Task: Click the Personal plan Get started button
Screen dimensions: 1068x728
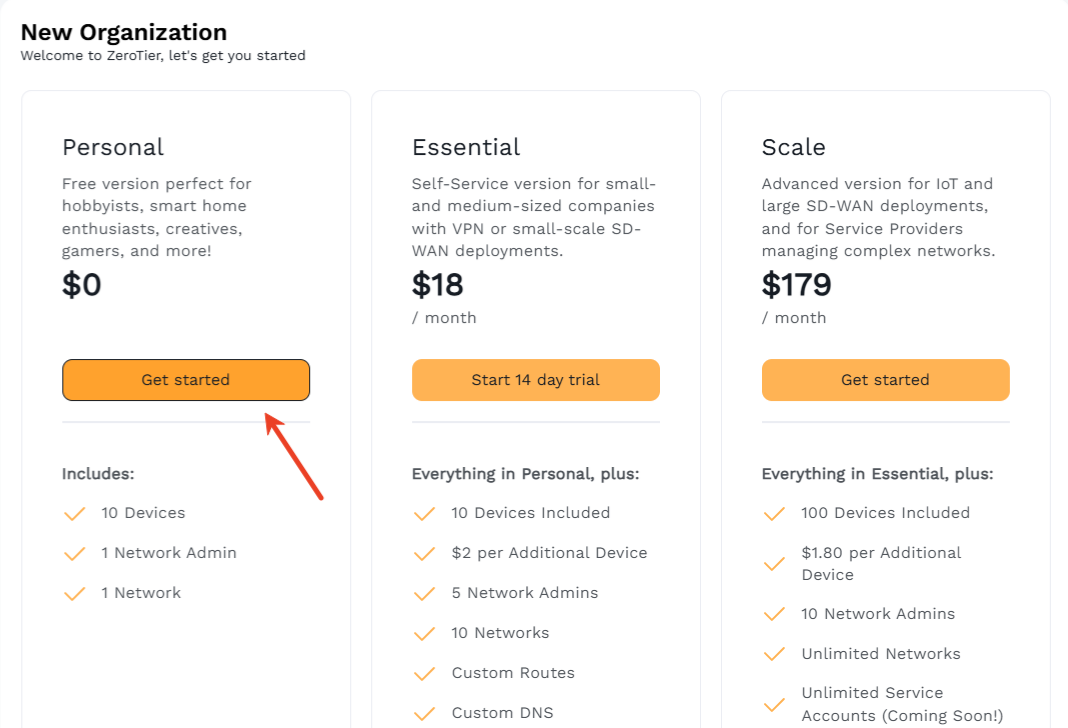Action: pos(186,380)
